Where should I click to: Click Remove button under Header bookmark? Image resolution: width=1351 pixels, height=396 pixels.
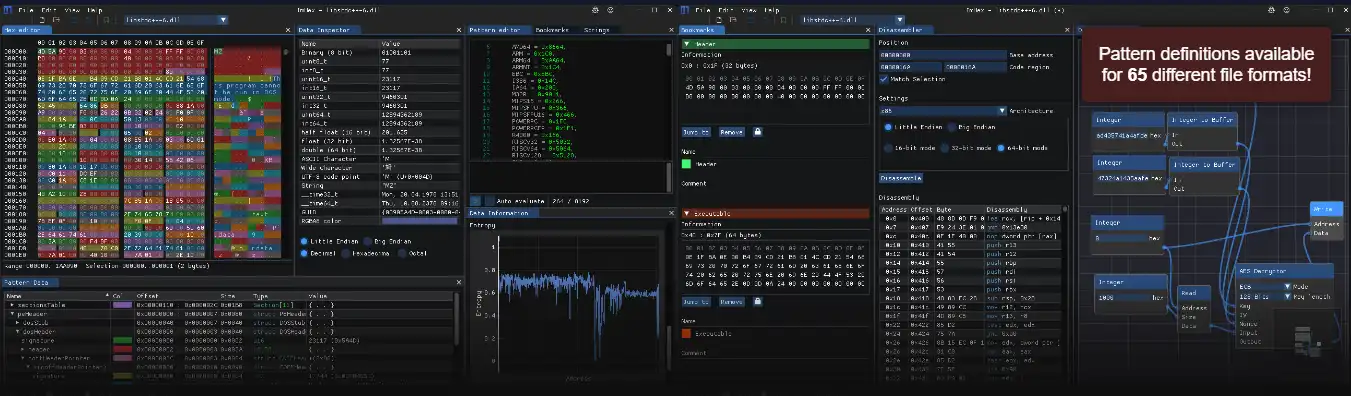tap(731, 132)
